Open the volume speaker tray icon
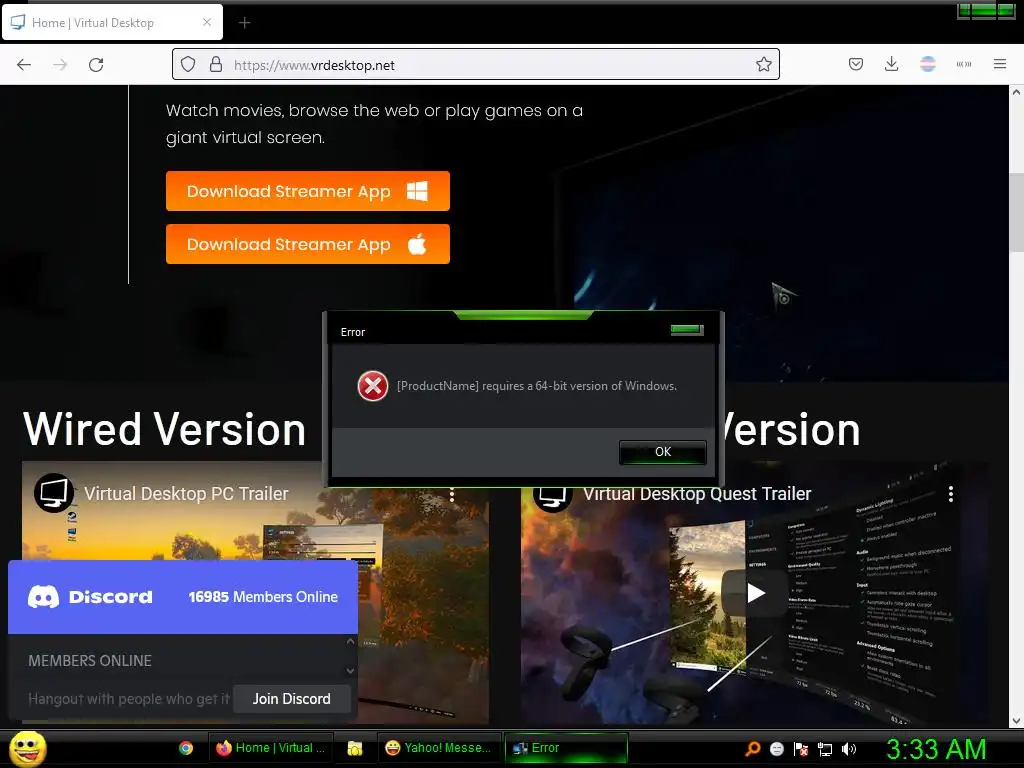Screen dimensions: 1024x768 849,749
